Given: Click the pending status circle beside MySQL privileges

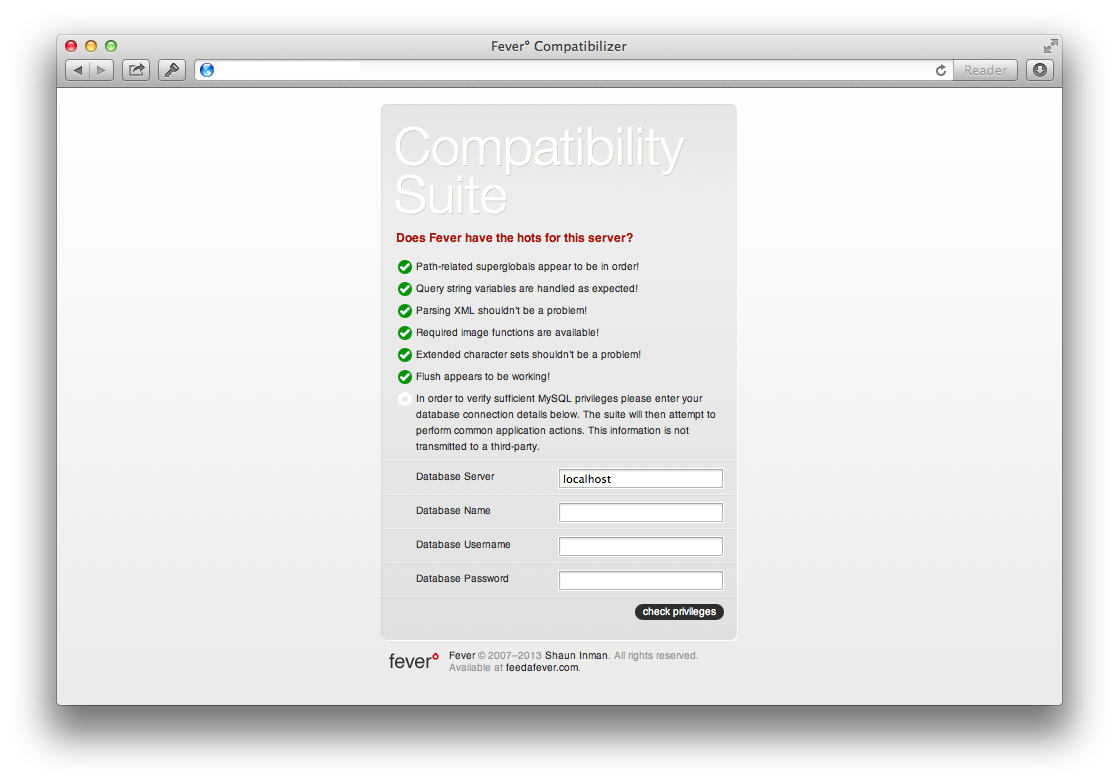Looking at the screenshot, I should pos(405,399).
